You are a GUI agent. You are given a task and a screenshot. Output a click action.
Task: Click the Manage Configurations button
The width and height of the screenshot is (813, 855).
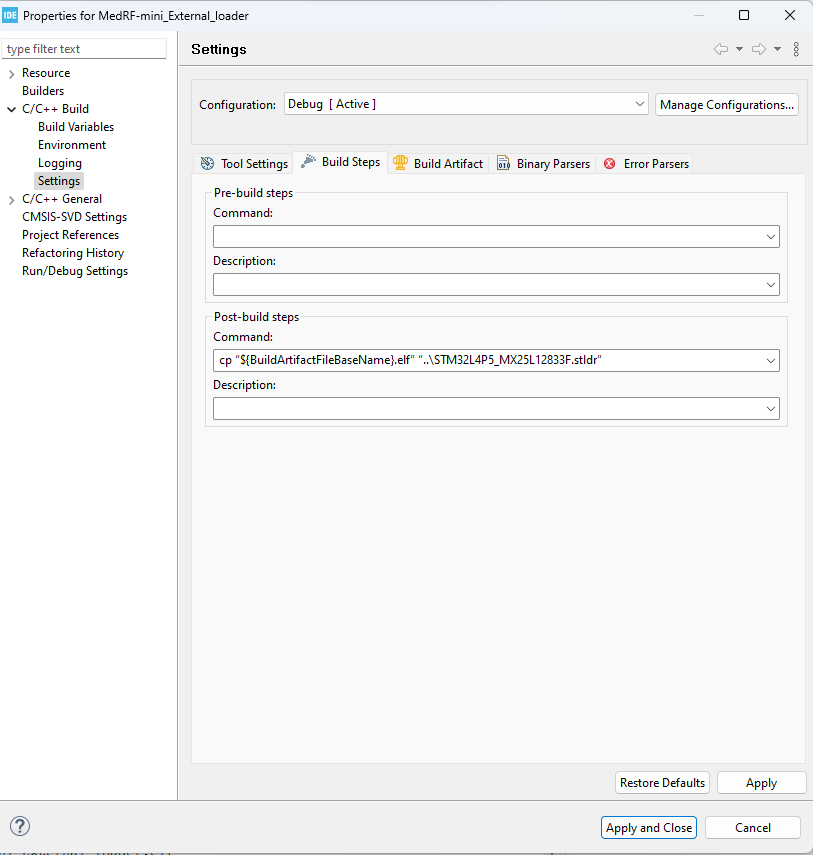(727, 105)
